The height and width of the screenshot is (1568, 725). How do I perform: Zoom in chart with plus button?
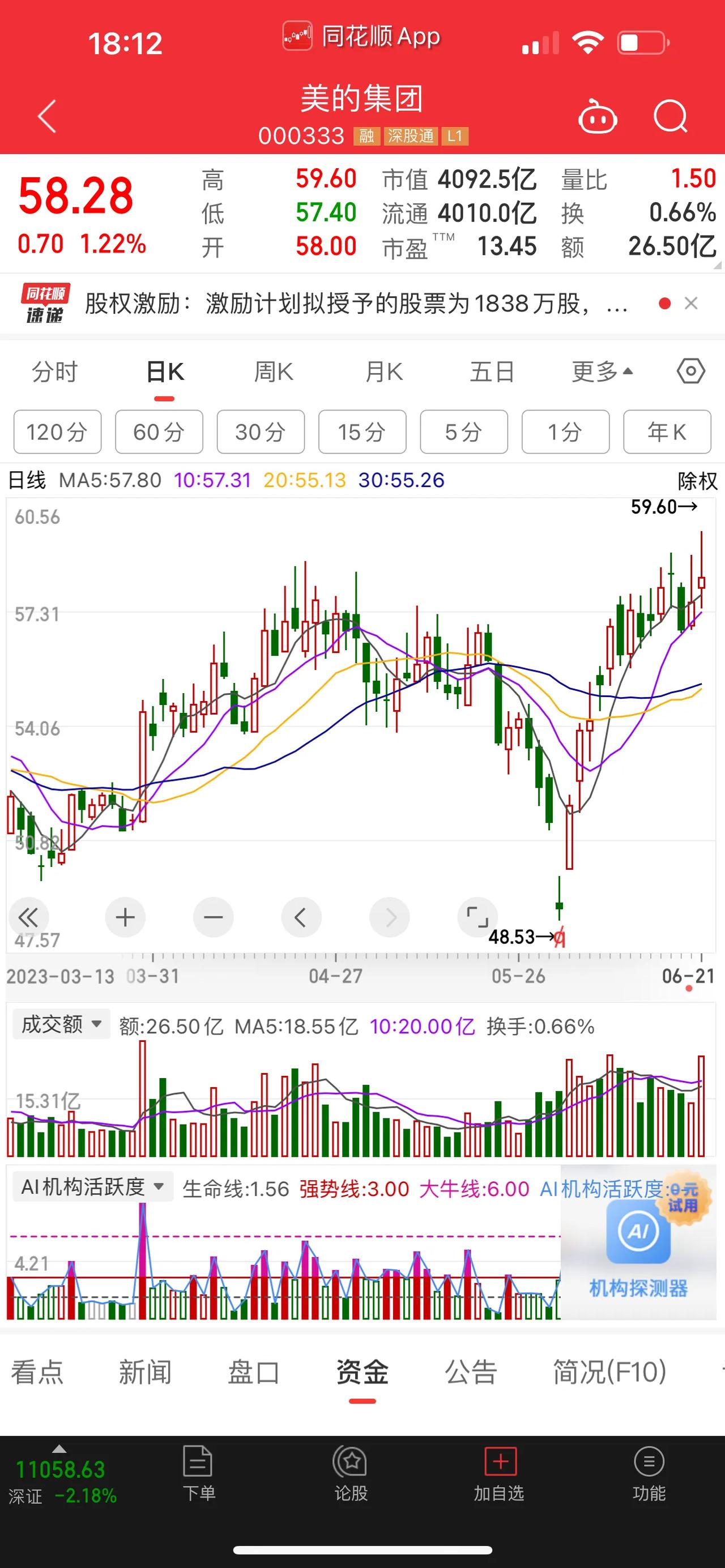click(x=125, y=917)
